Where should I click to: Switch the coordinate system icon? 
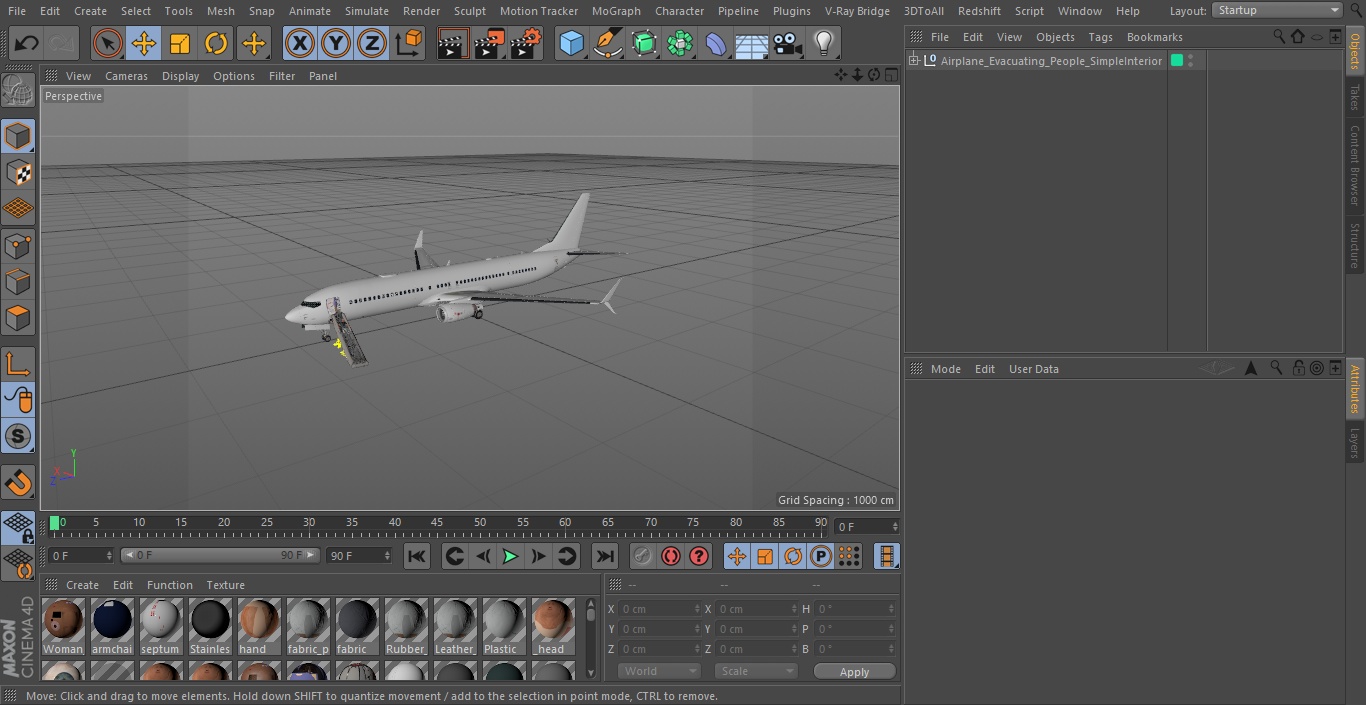pyautogui.click(x=409, y=43)
